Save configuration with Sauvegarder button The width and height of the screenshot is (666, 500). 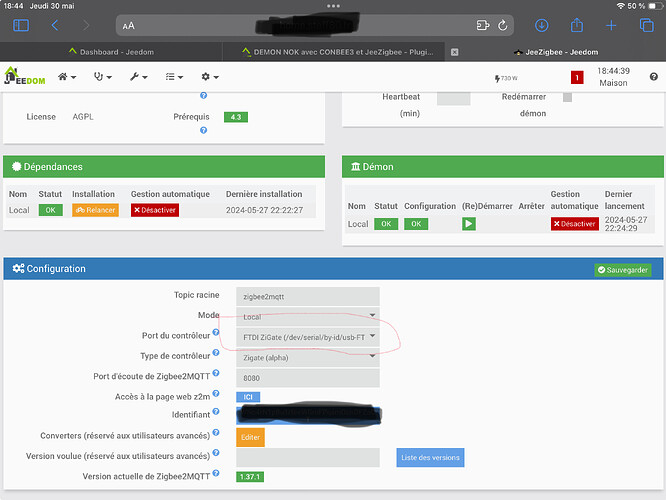(623, 270)
